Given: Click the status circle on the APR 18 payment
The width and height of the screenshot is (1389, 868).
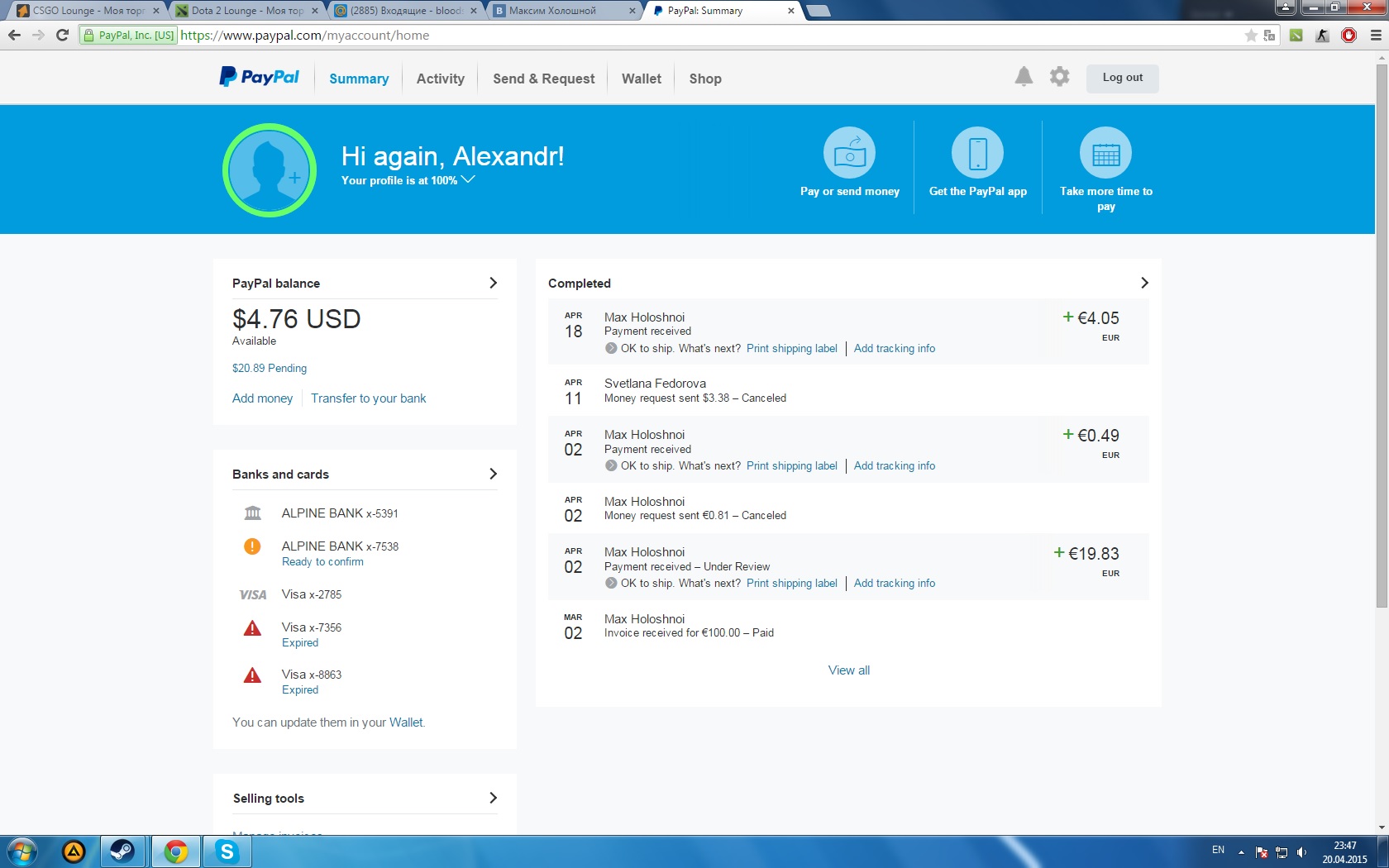Looking at the screenshot, I should tap(611, 348).
